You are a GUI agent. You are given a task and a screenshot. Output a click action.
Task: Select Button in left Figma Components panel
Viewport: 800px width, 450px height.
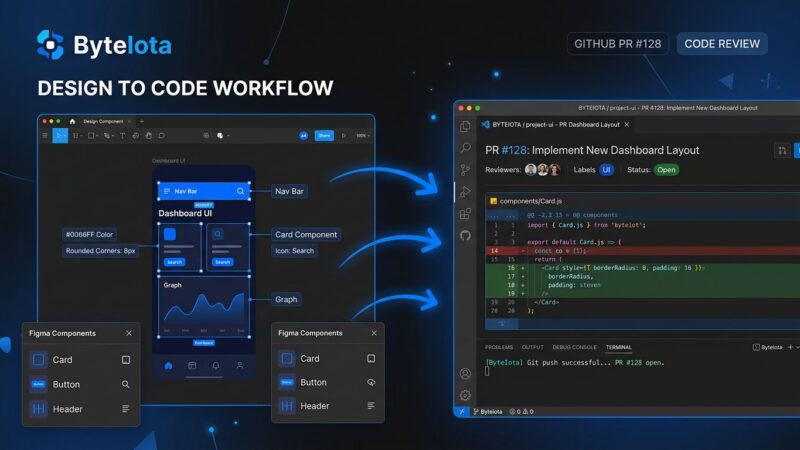pos(81,384)
